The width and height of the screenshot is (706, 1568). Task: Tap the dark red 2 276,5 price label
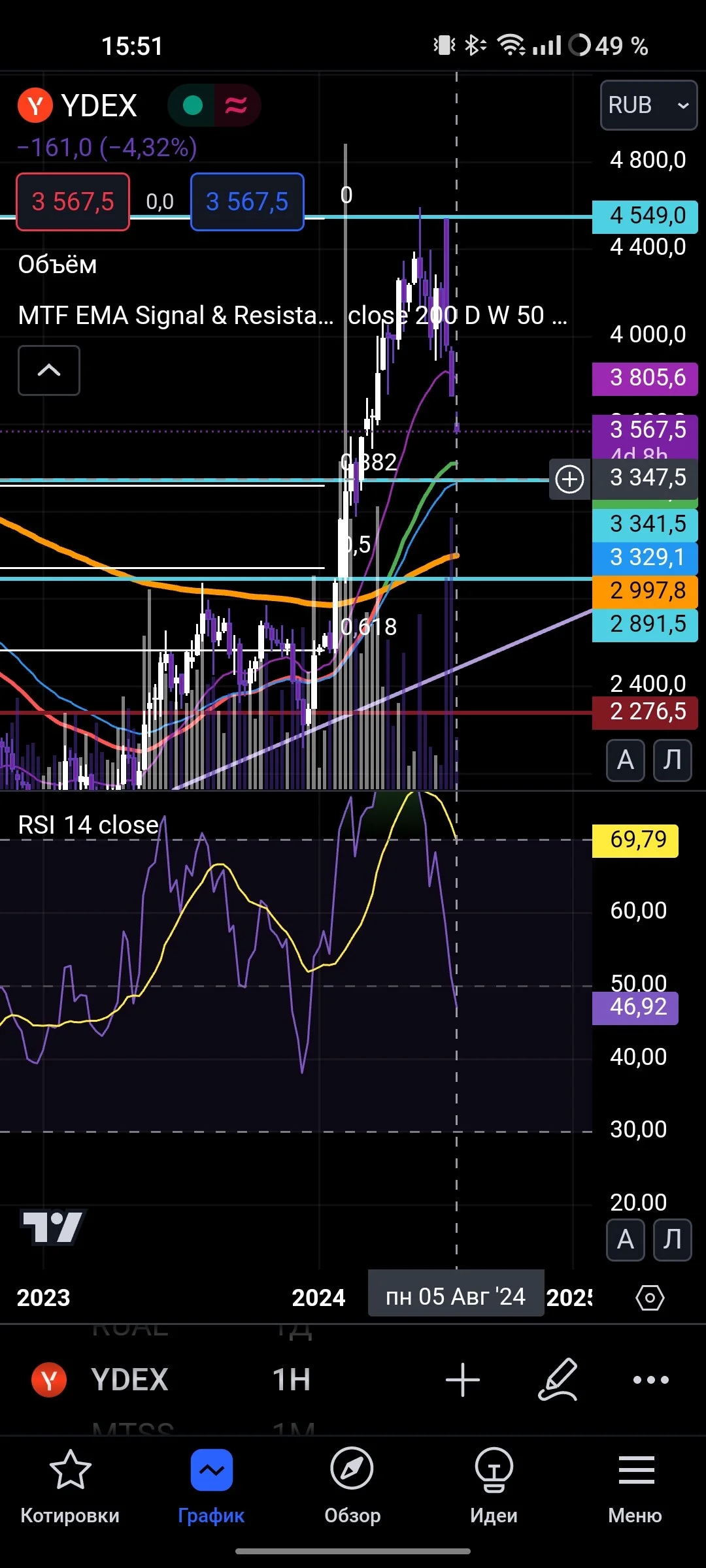pyautogui.click(x=645, y=712)
